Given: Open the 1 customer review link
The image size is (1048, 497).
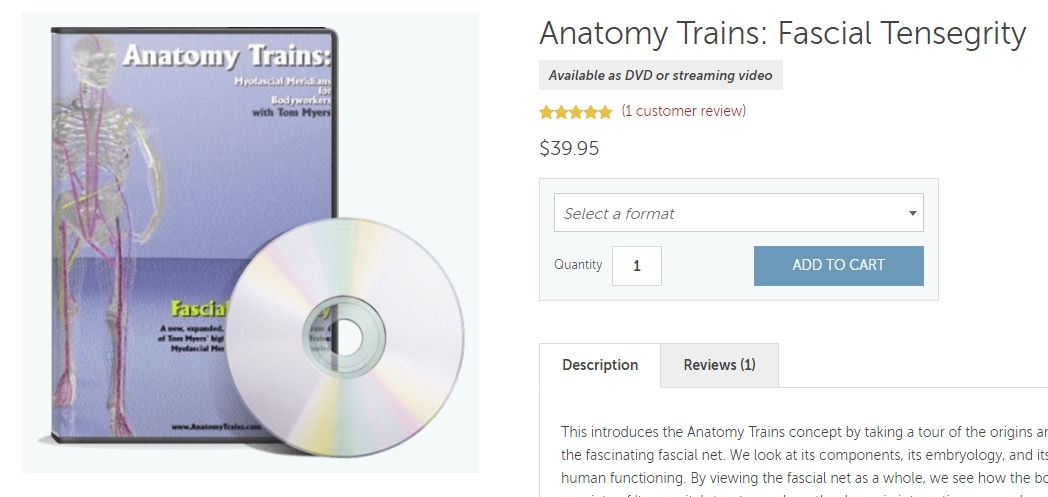Looking at the screenshot, I should pyautogui.click(x=683, y=111).
